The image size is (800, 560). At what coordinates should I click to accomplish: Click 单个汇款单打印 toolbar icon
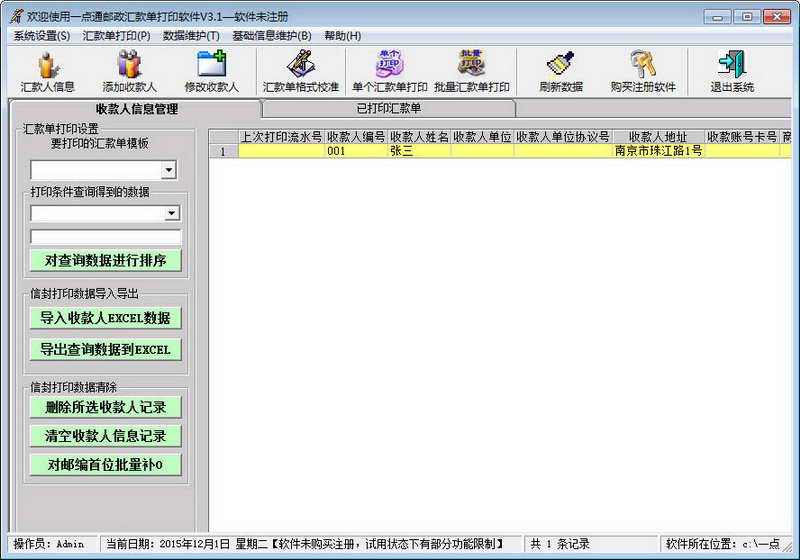[390, 71]
